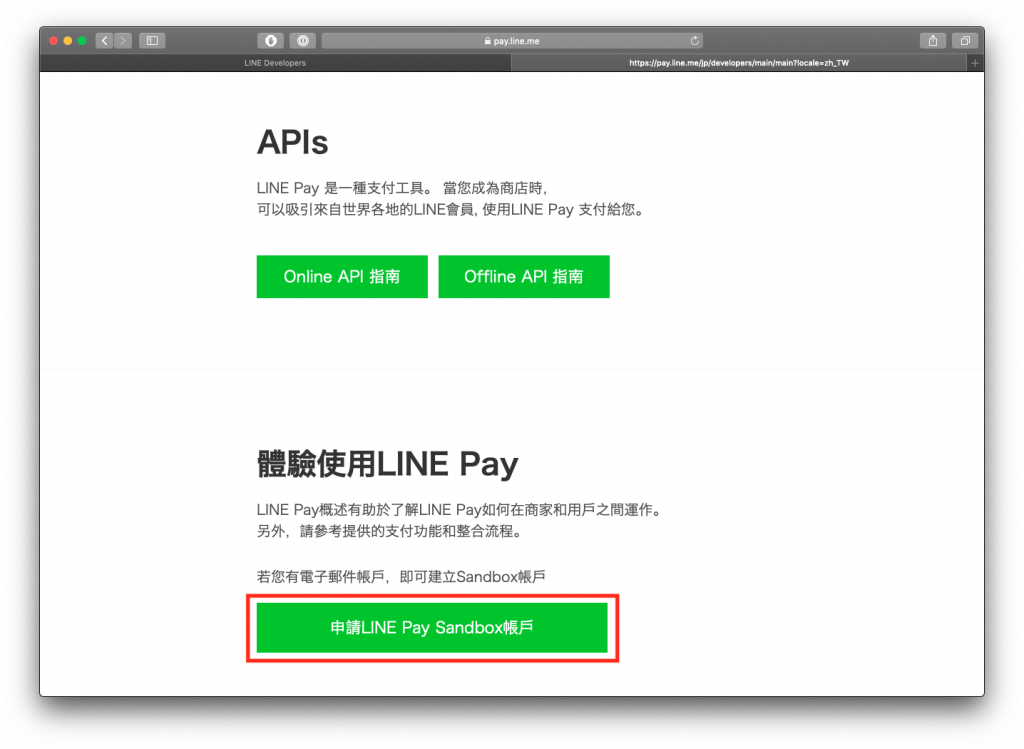Add a new tab with plus icon
The height and width of the screenshot is (749, 1024).
click(975, 63)
